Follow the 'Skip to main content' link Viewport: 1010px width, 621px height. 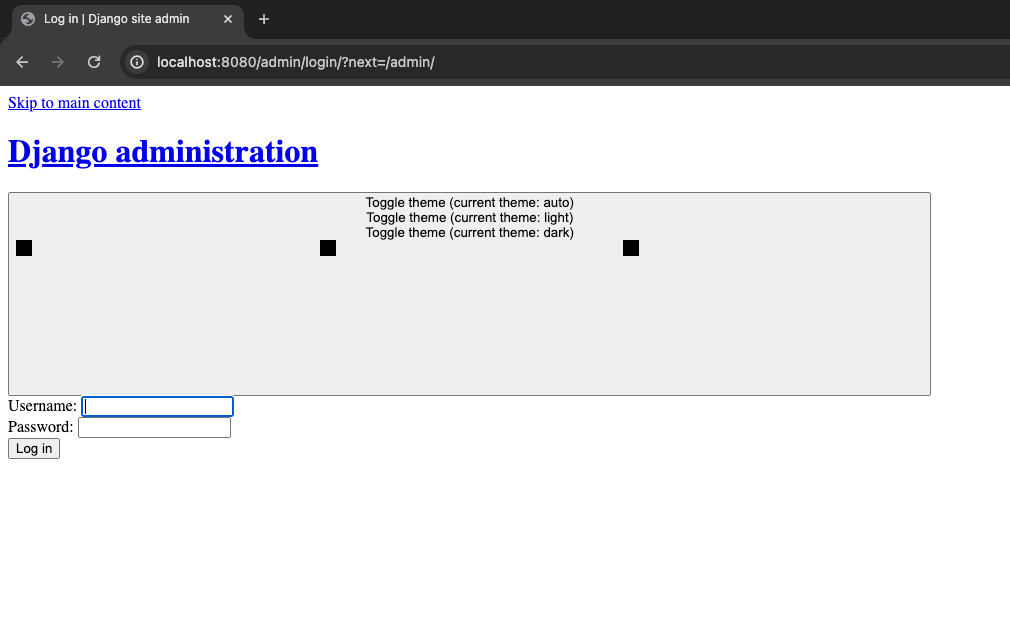pos(74,103)
